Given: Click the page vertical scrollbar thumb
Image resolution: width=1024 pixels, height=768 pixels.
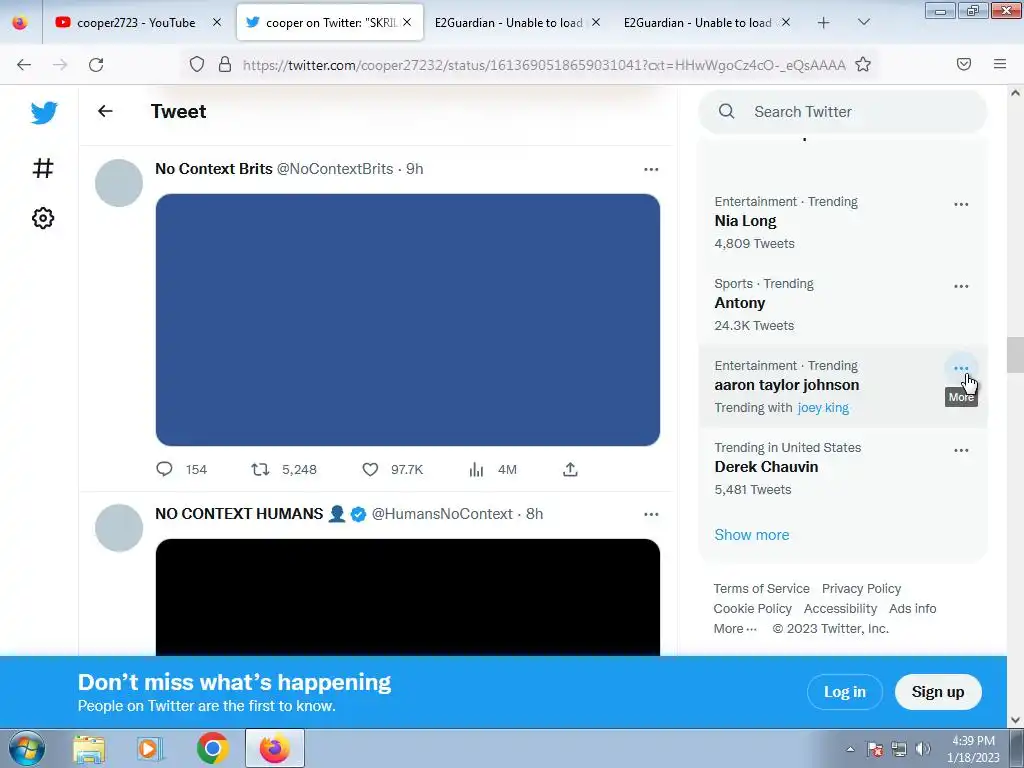Looking at the screenshot, I should (1015, 354).
